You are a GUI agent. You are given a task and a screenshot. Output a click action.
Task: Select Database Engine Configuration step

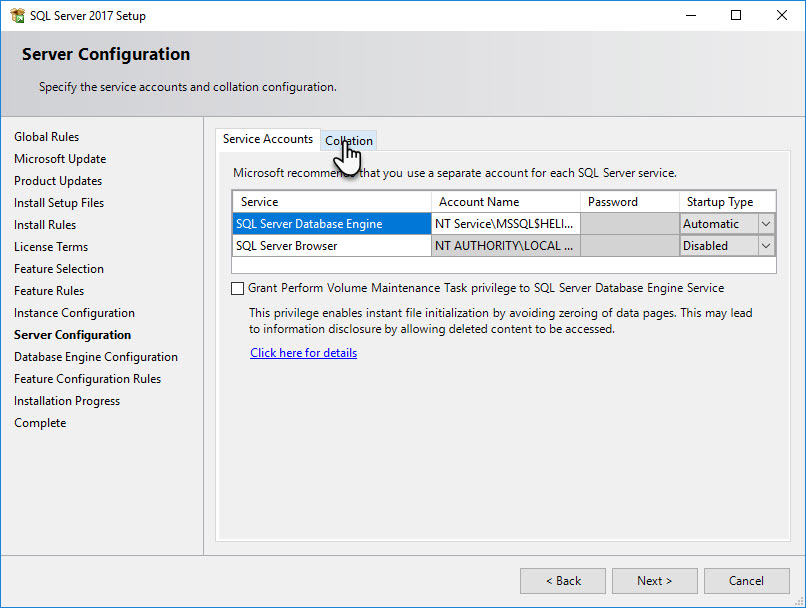pos(96,357)
